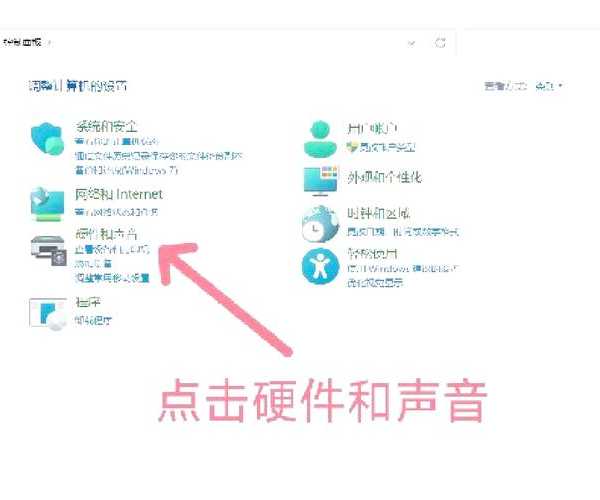This screenshot has width=600, height=500.
Task: Expand the address bar history dropdown chevron
Action: (412, 43)
